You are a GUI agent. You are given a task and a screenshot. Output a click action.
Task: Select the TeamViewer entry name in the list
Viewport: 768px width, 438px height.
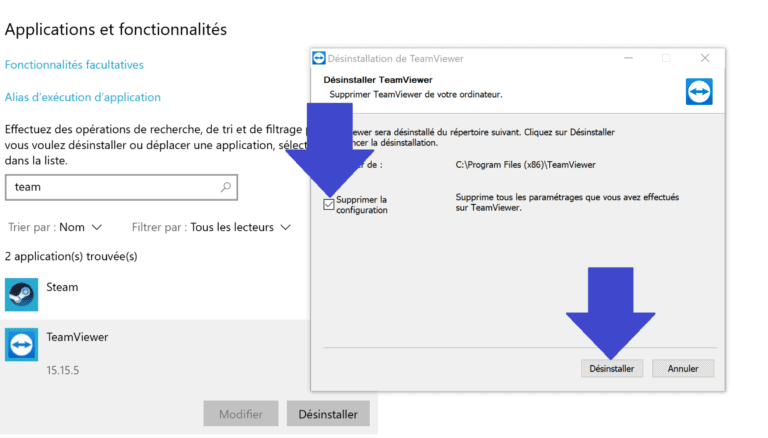pyautogui.click(x=77, y=337)
